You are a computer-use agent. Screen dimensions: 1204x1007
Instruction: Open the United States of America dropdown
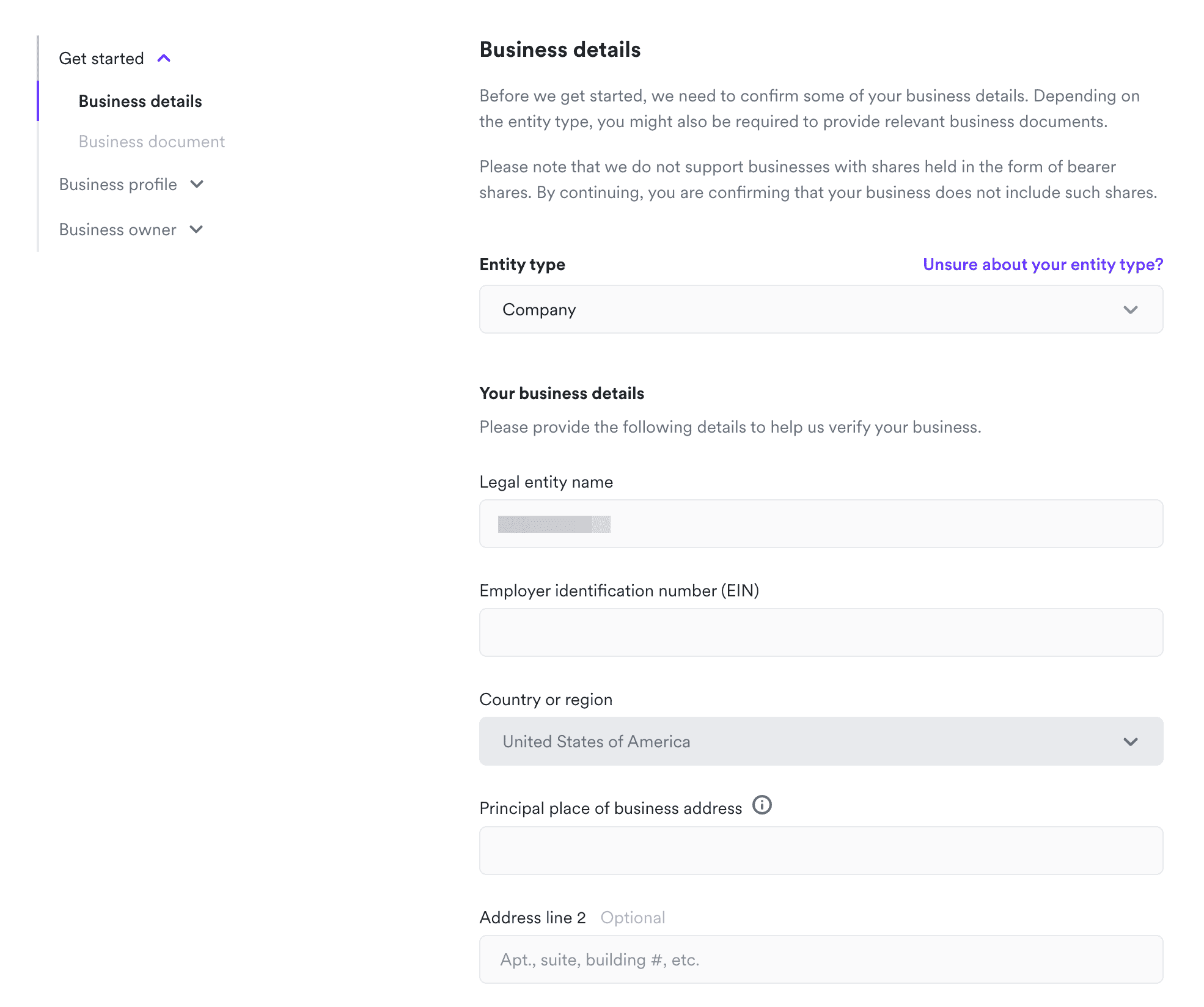(820, 741)
